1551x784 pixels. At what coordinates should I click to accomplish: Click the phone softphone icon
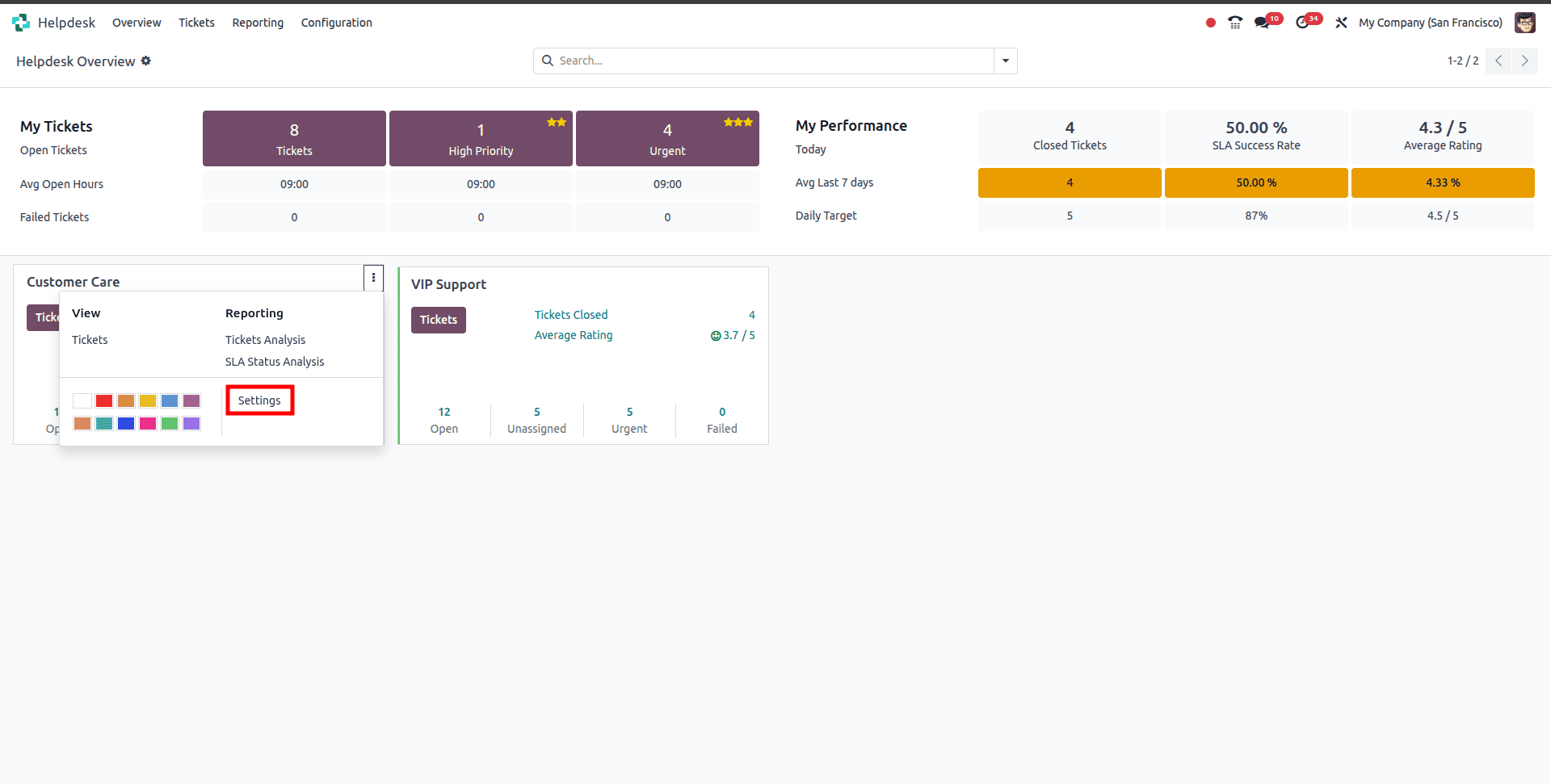tap(1234, 23)
